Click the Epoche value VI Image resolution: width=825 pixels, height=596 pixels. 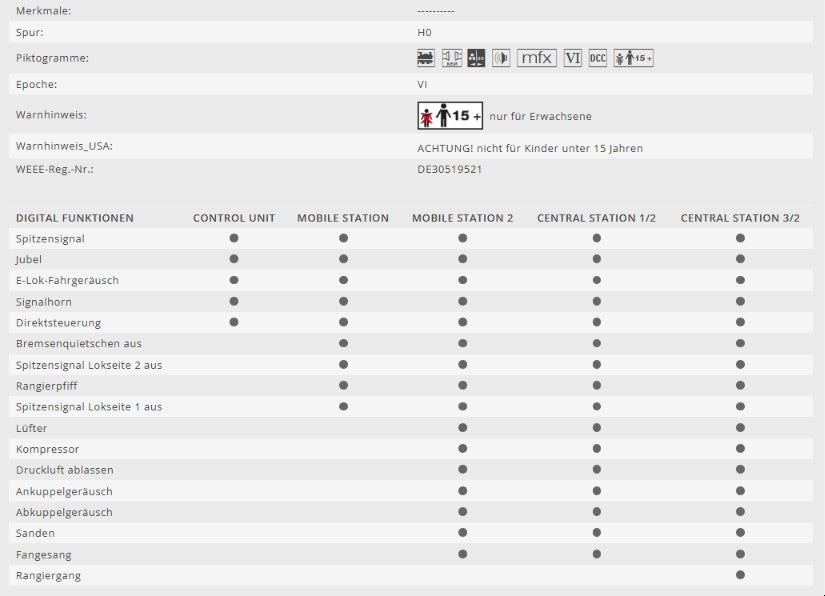click(422, 84)
